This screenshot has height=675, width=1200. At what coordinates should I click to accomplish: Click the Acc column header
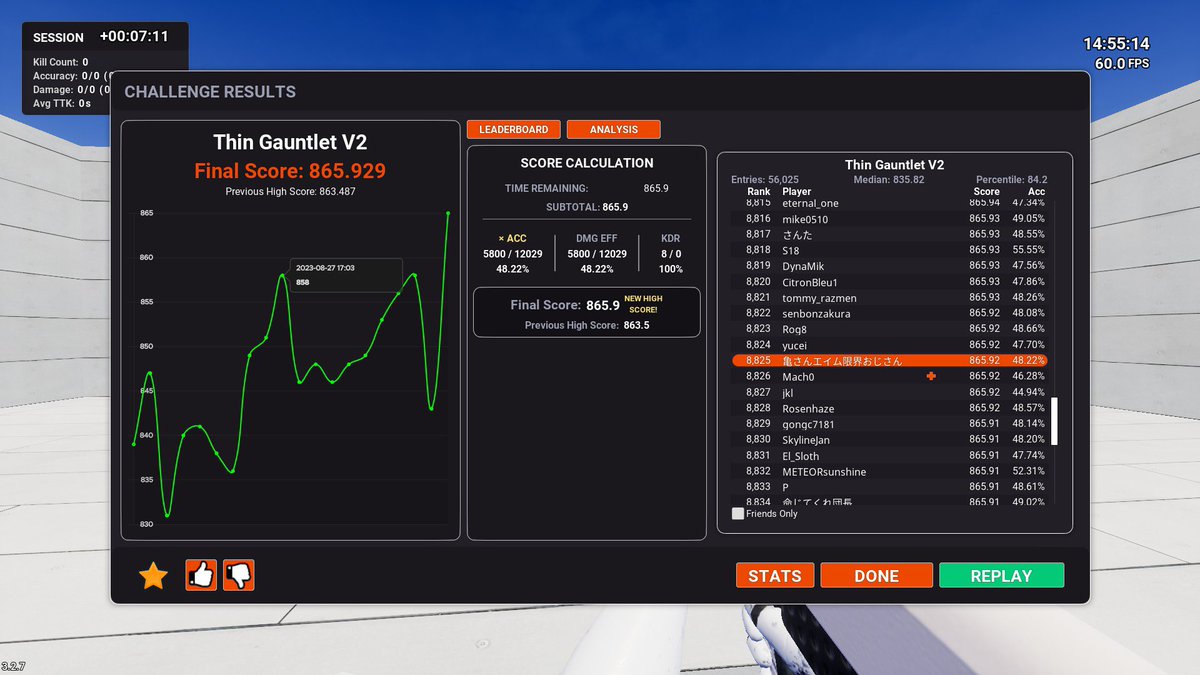[x=1036, y=191]
